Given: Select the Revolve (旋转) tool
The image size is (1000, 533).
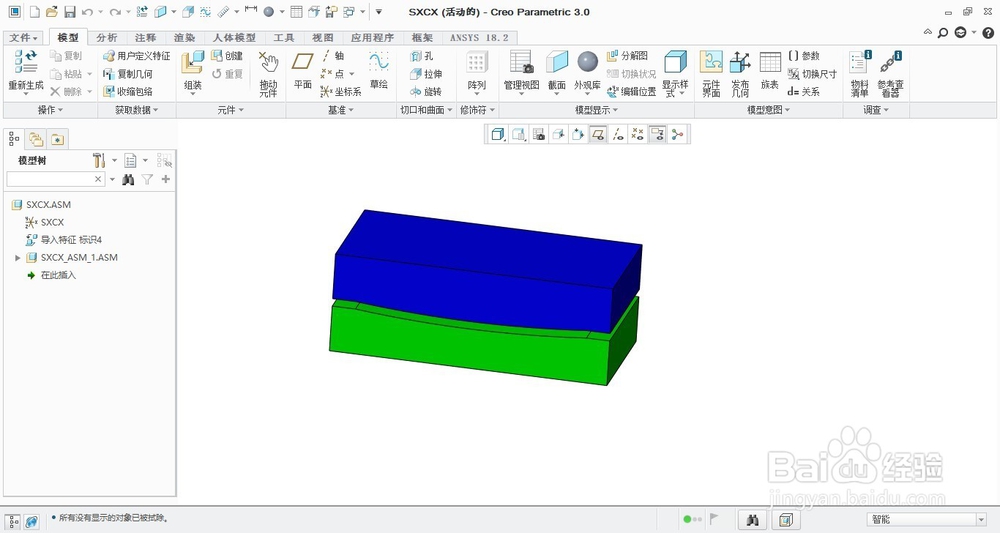Looking at the screenshot, I should pos(426,92).
